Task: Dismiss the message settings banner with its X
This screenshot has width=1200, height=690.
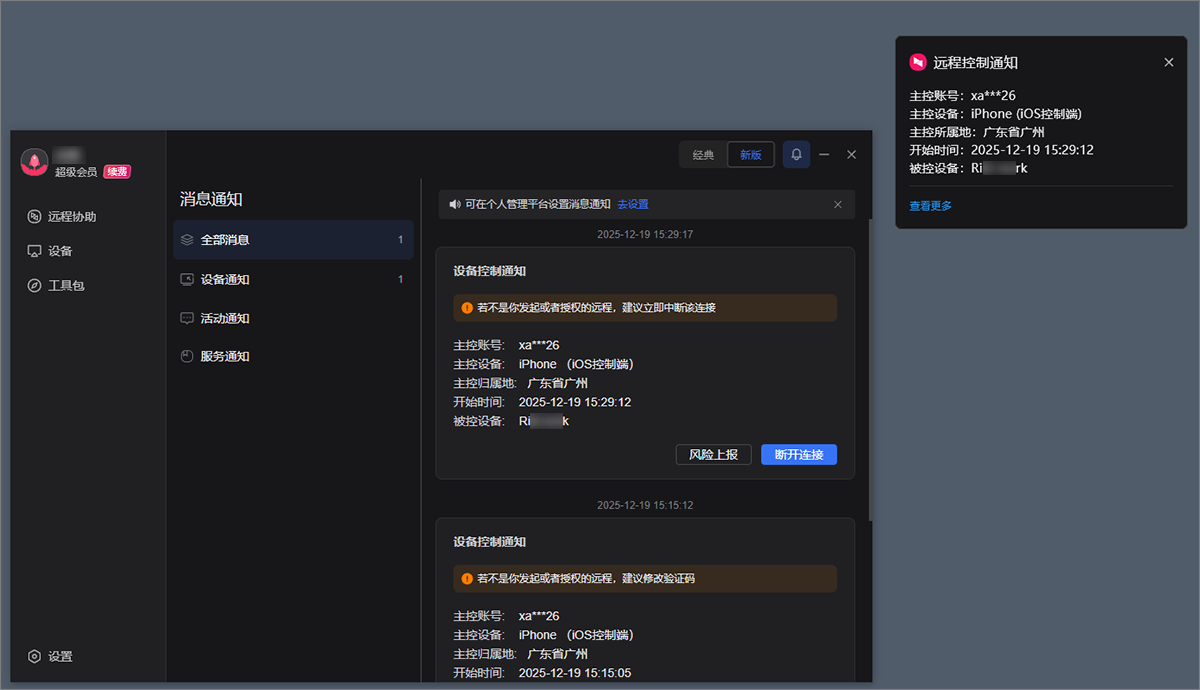Action: [x=838, y=204]
